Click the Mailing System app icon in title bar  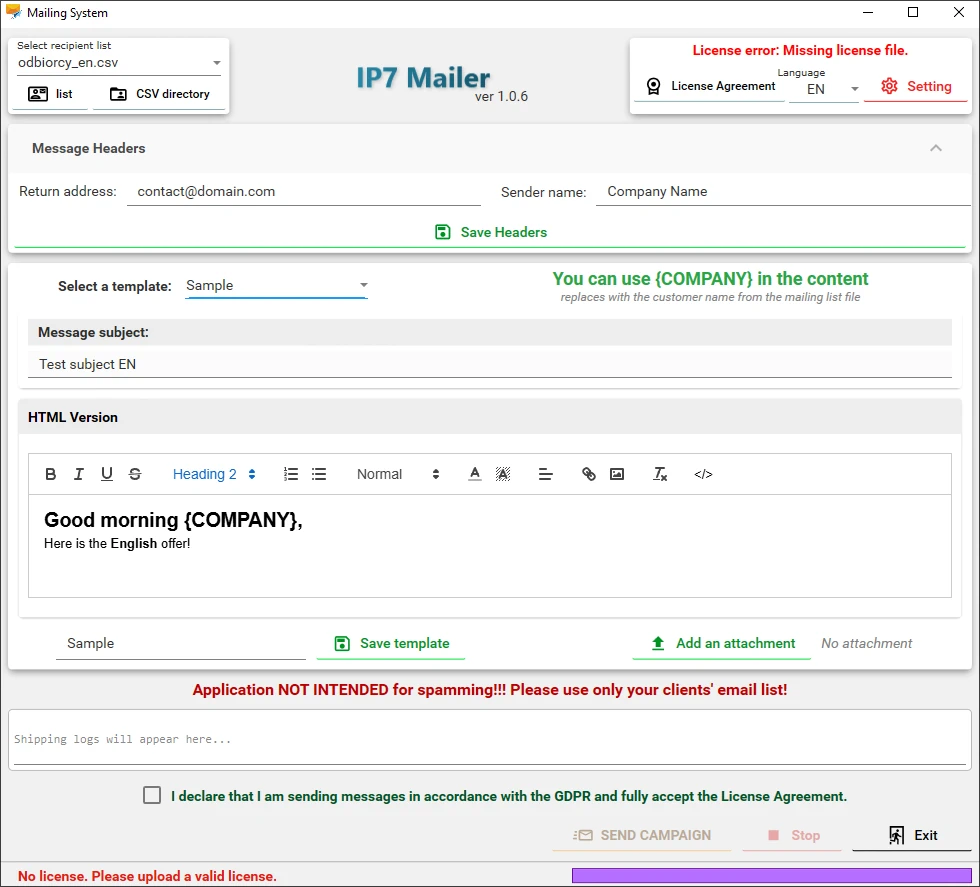pyautogui.click(x=13, y=12)
